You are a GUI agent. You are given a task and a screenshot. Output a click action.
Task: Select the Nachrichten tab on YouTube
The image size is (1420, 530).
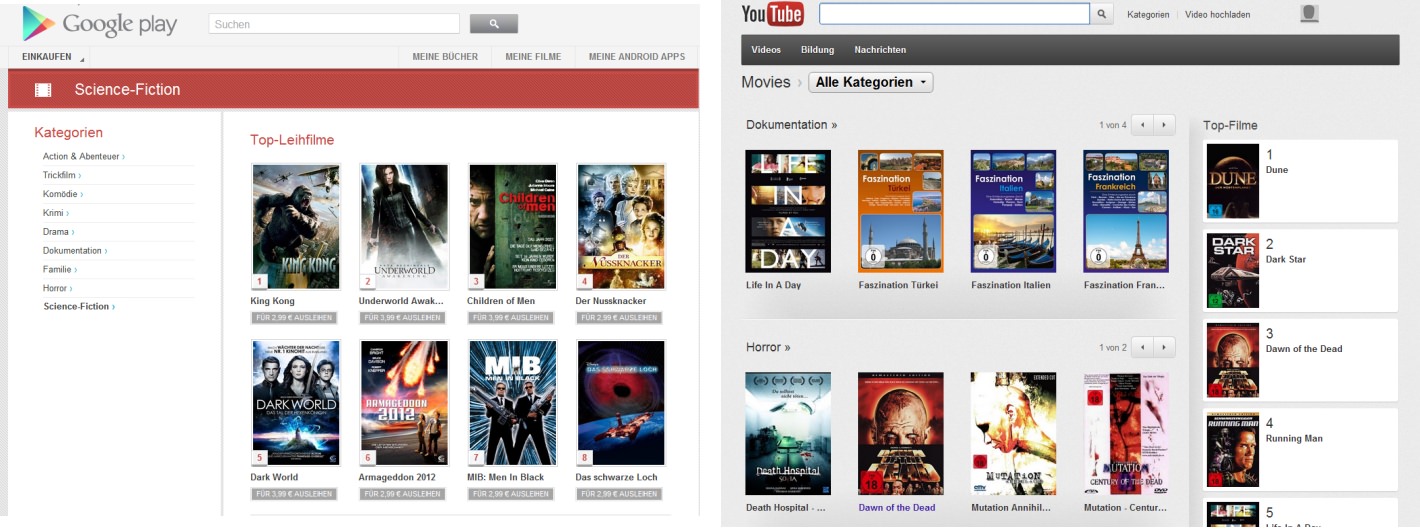[x=880, y=50]
